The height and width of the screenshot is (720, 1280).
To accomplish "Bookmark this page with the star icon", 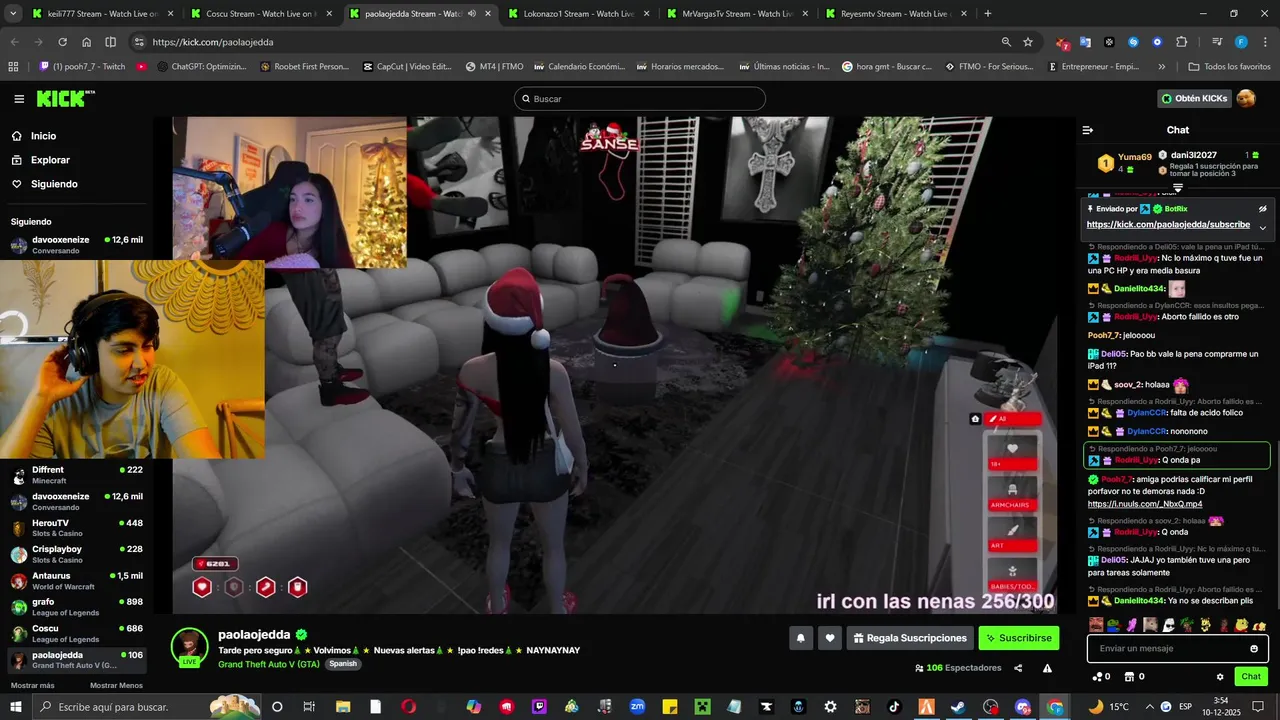I will click(1028, 42).
